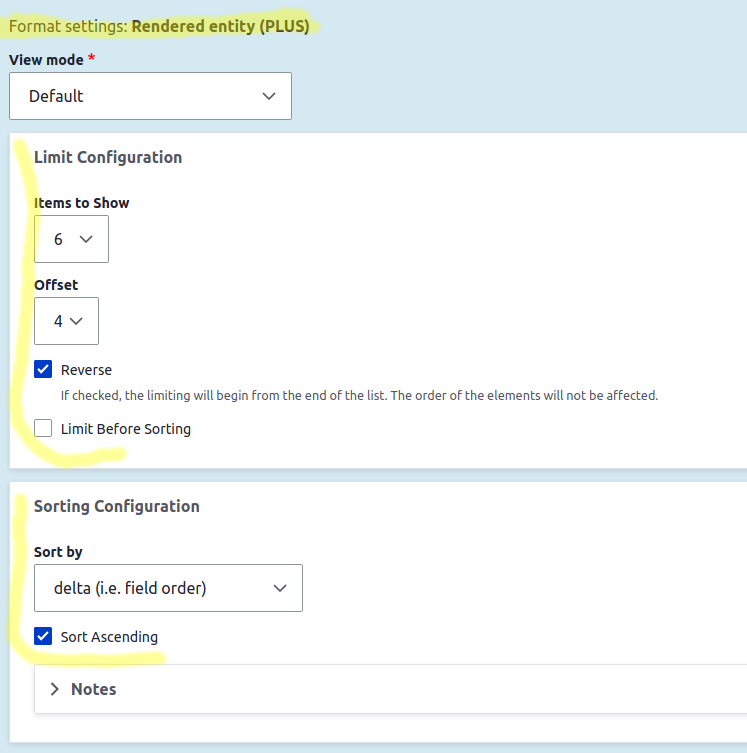This screenshot has height=753, width=747.
Task: Click the chevron beside the Offset value
Action: point(77,321)
